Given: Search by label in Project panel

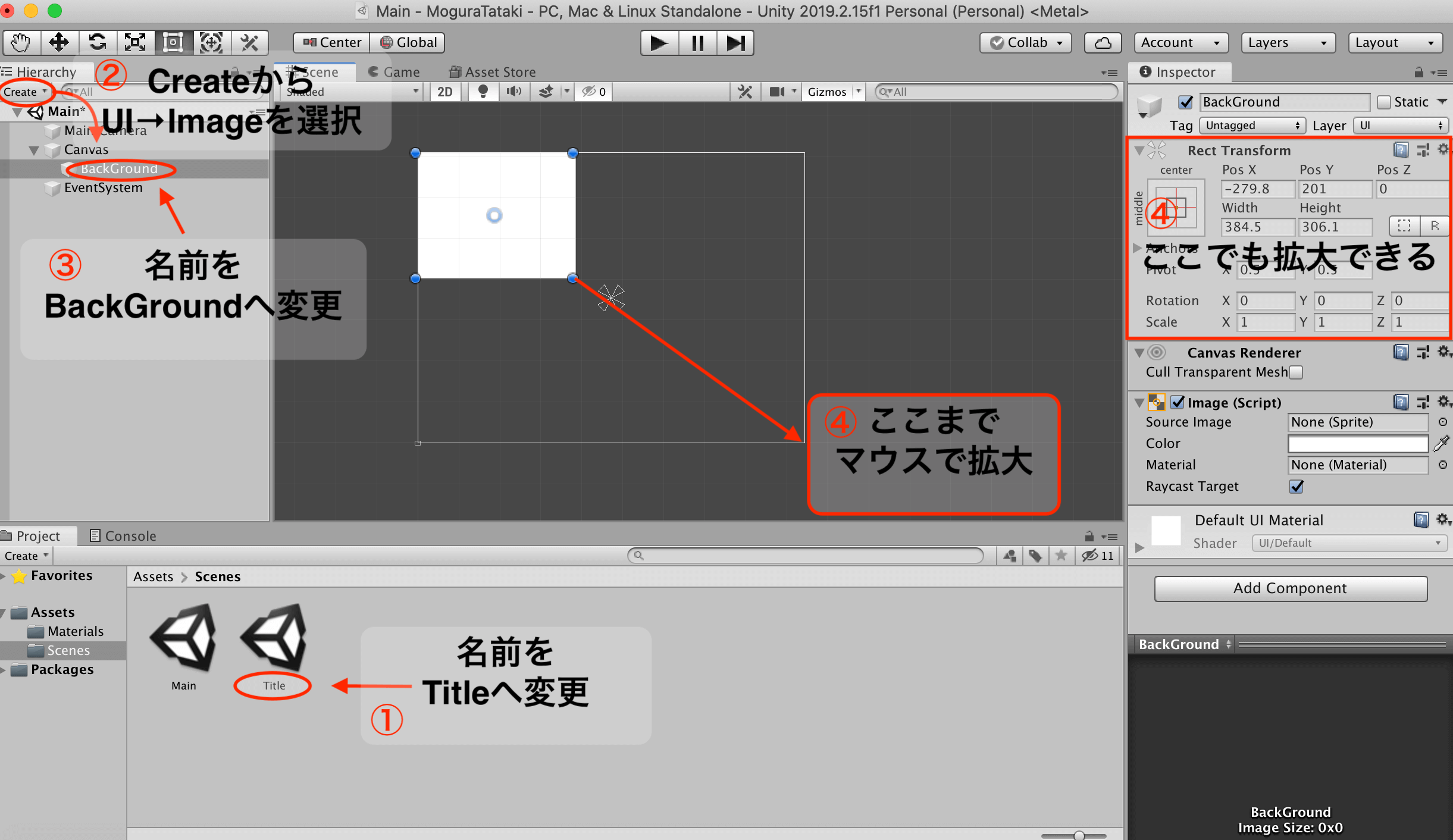Looking at the screenshot, I should click(1035, 556).
